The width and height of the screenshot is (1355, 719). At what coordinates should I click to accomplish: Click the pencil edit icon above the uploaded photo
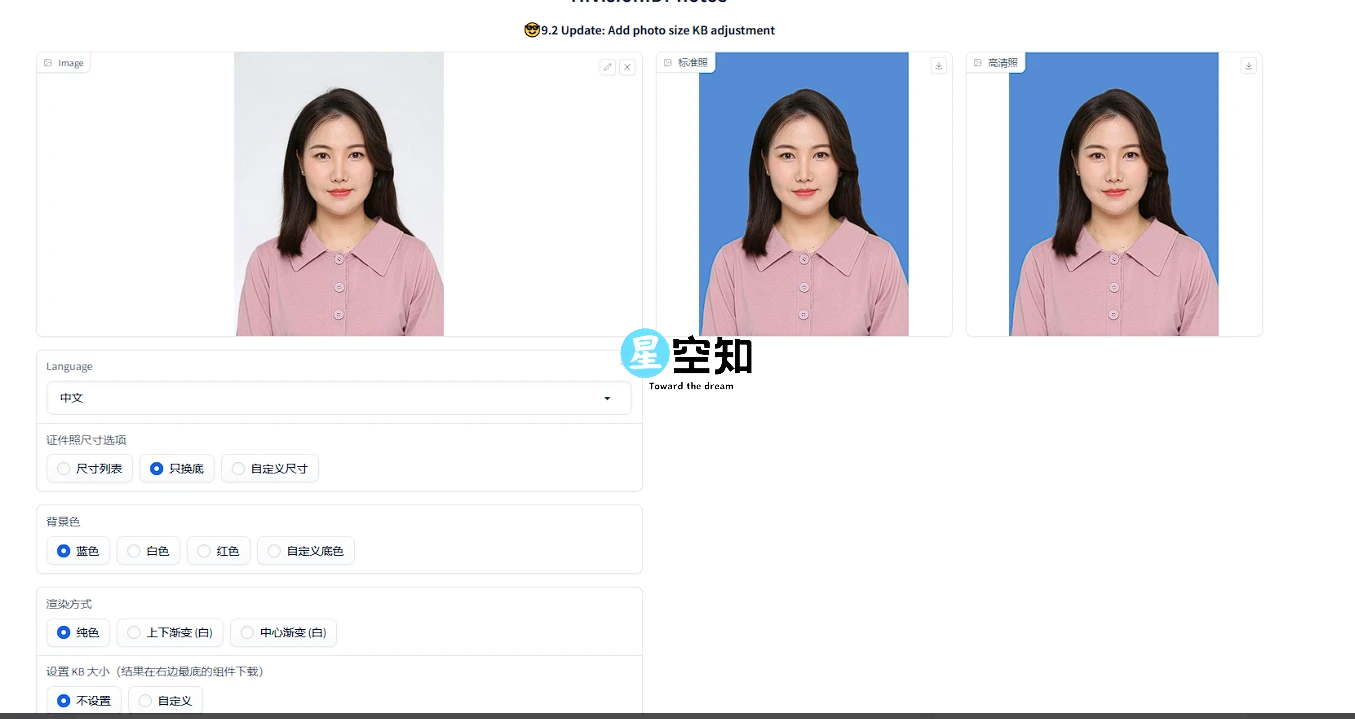tap(607, 66)
